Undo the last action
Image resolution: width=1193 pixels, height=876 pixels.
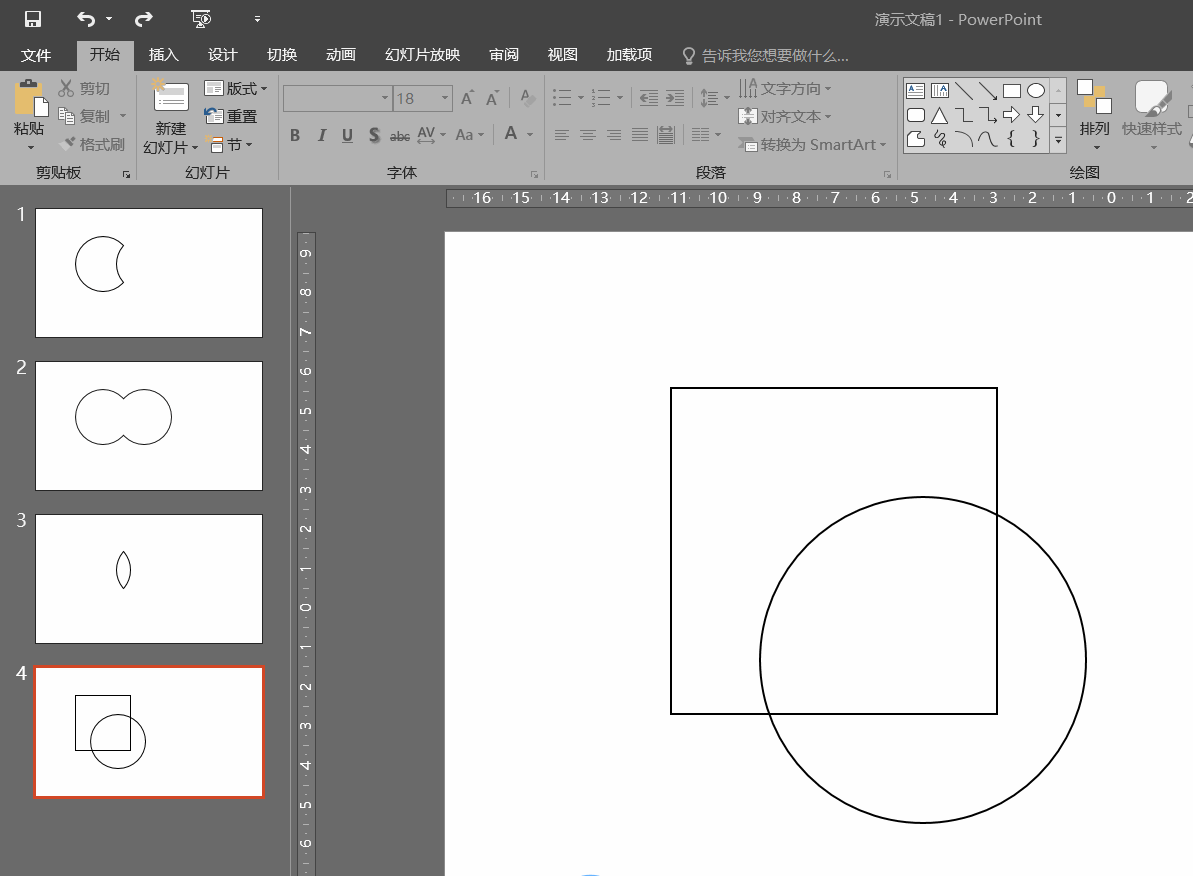tap(86, 19)
